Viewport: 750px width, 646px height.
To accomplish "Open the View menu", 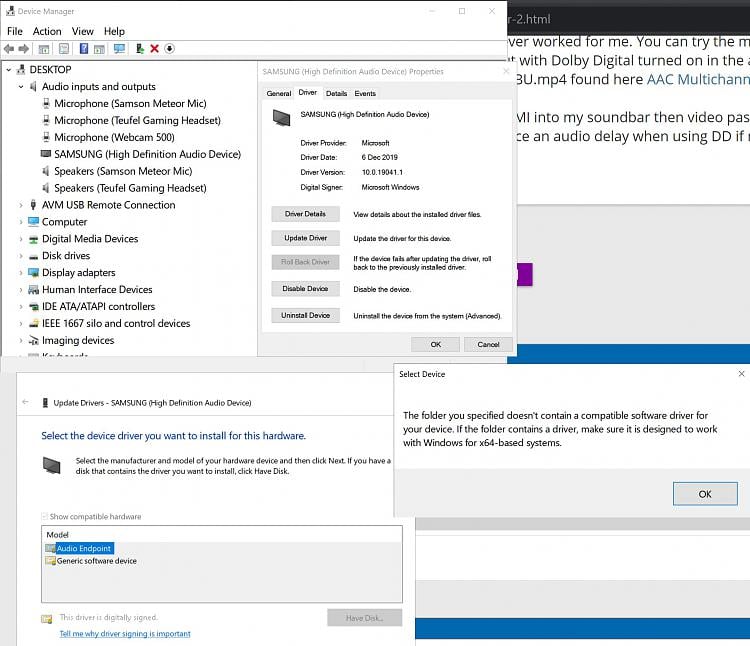I will tap(83, 31).
